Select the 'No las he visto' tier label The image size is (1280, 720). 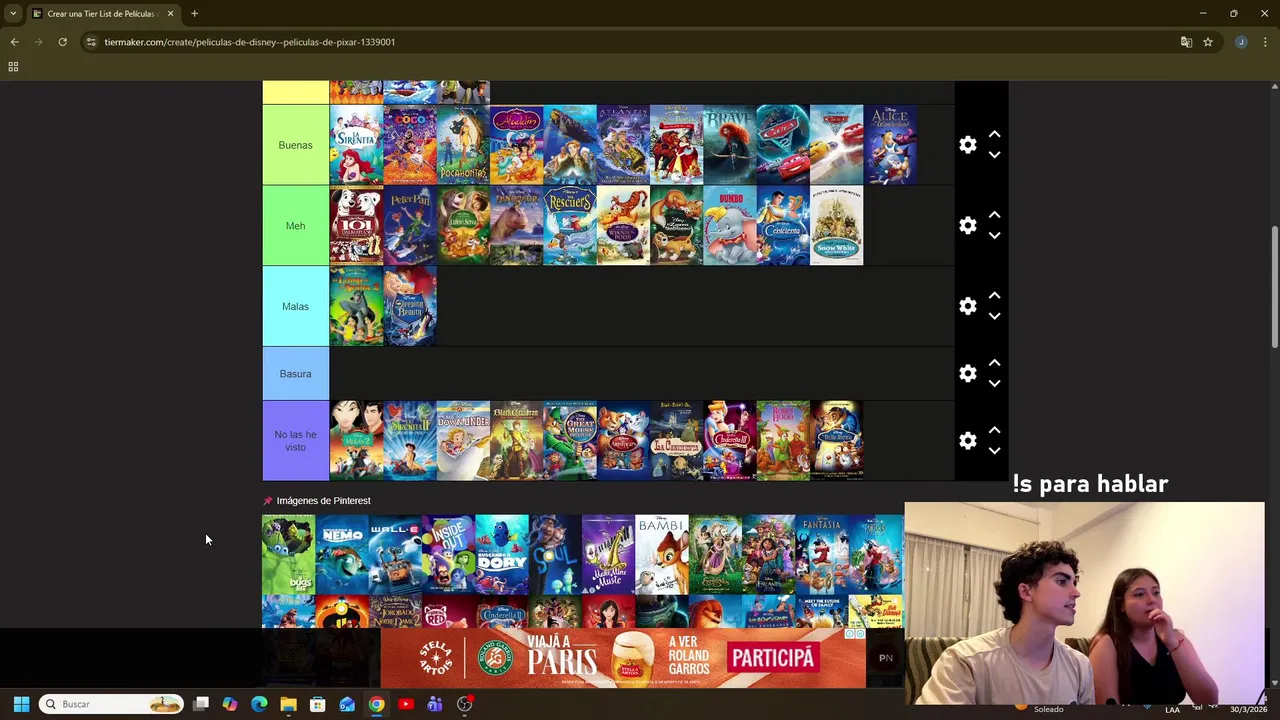click(x=295, y=441)
